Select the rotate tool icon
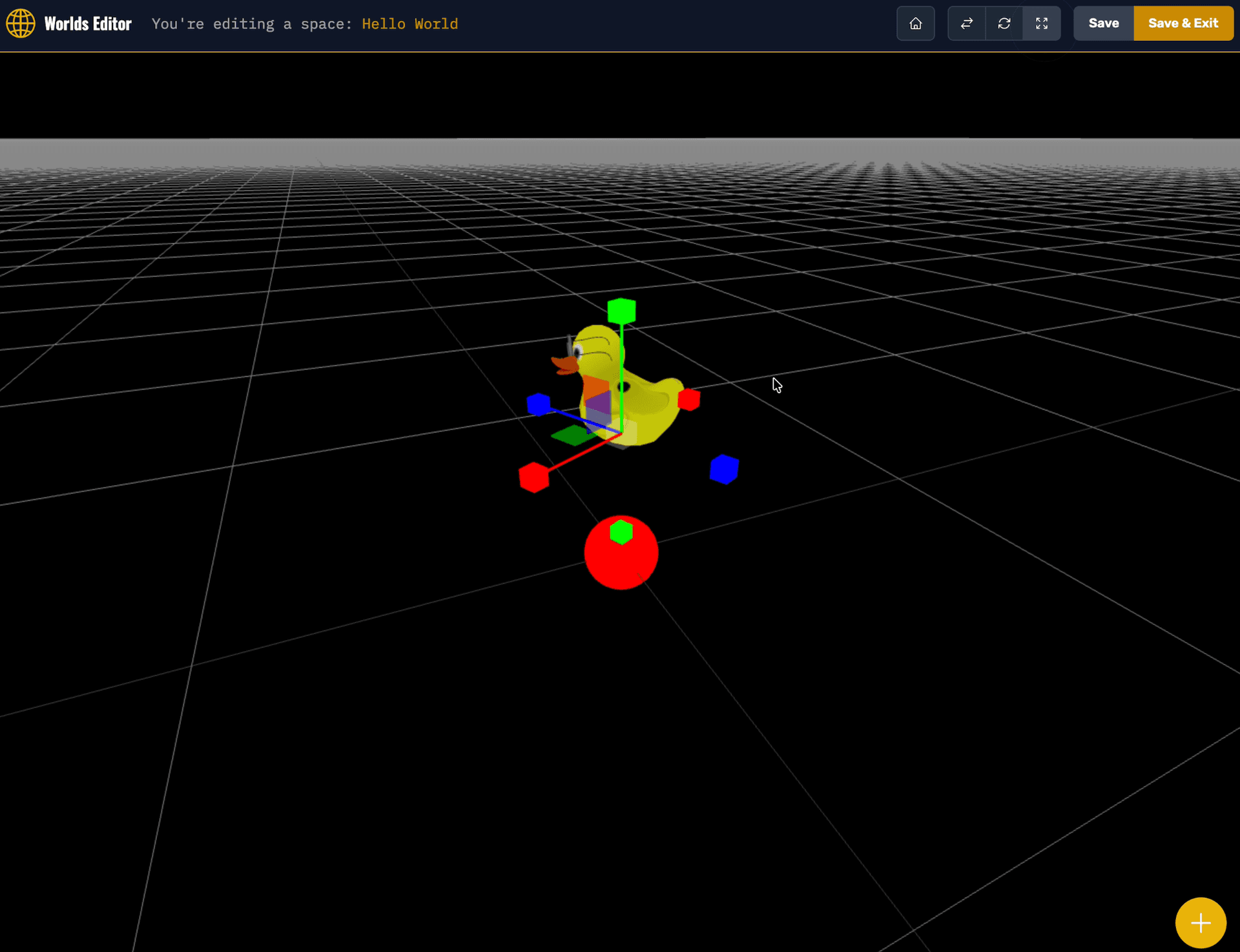1240x952 pixels. (x=1004, y=24)
